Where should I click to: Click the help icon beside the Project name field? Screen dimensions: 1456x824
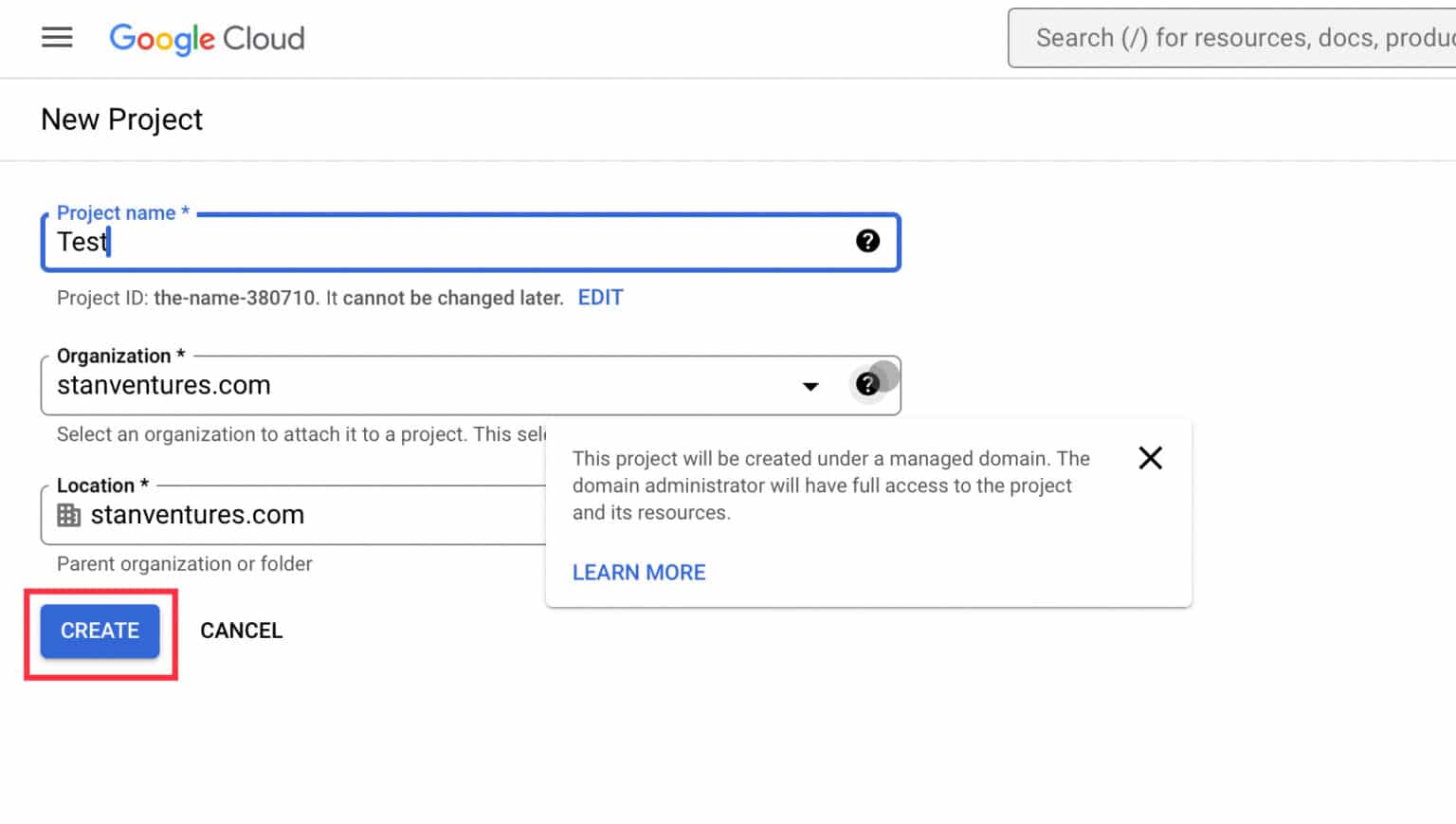[867, 241]
